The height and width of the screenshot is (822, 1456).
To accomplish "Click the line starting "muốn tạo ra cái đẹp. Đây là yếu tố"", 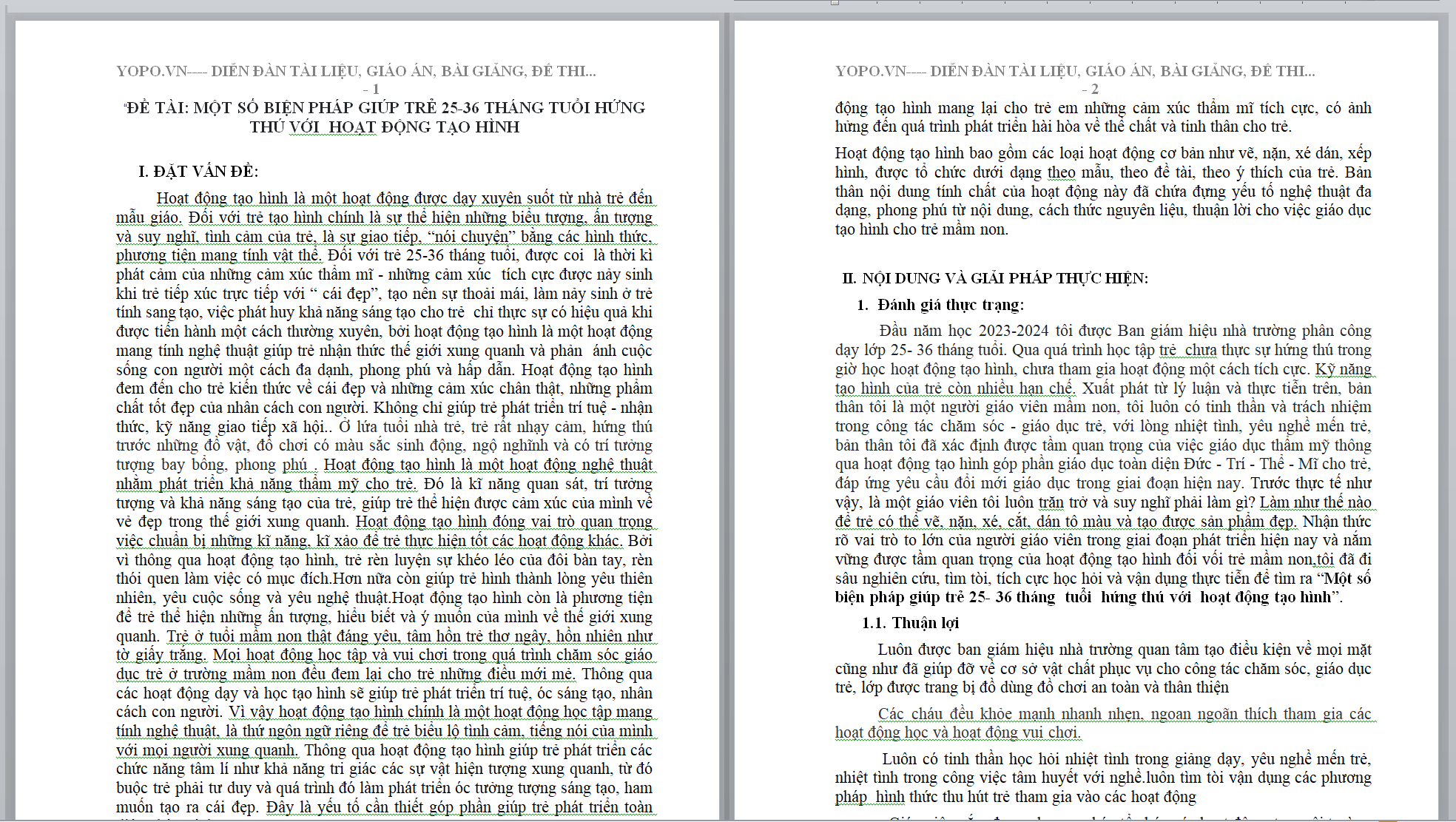I will [x=384, y=807].
